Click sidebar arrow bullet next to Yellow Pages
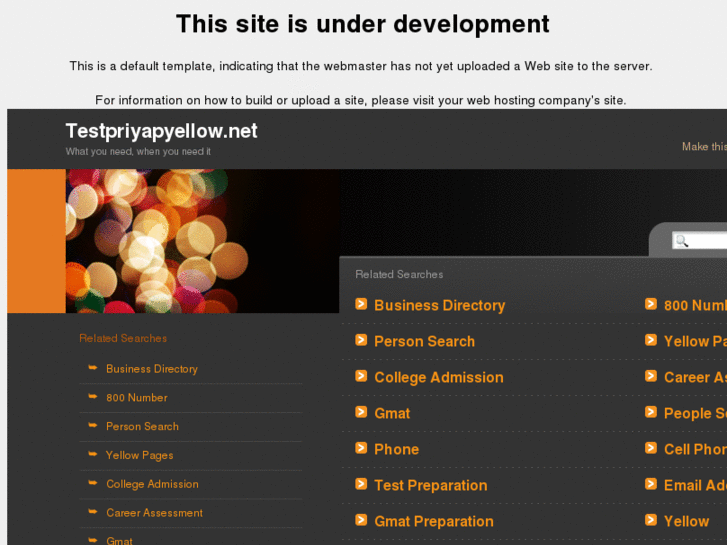 click(x=93, y=454)
